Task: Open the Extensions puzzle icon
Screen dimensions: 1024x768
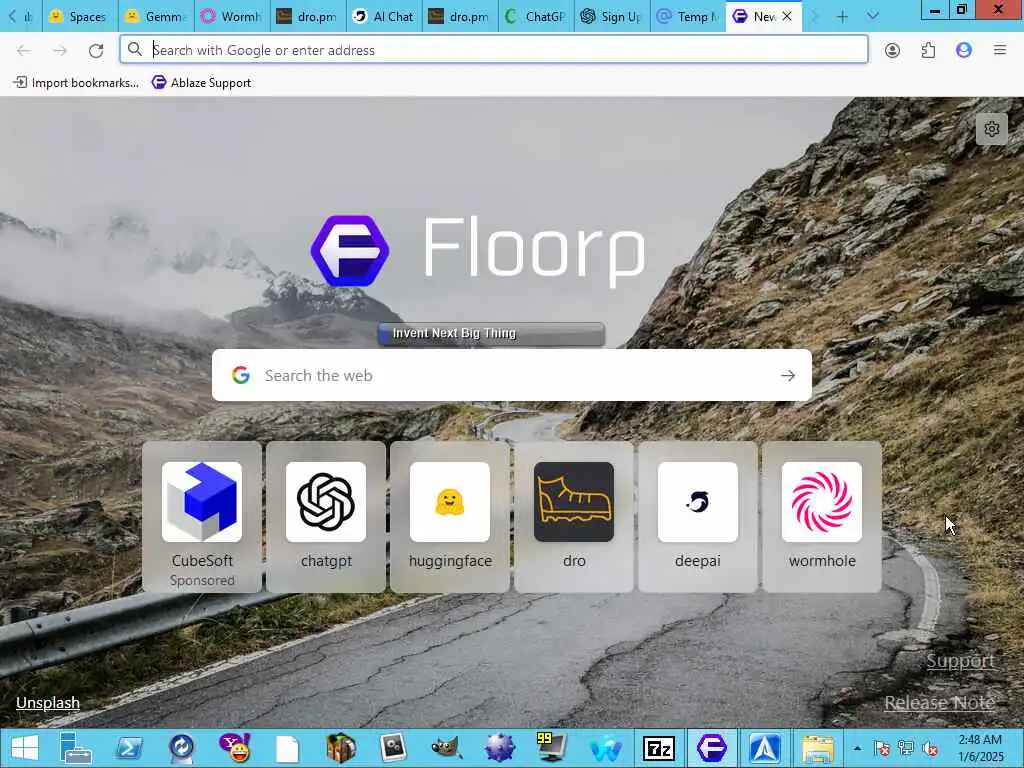Action: click(928, 50)
